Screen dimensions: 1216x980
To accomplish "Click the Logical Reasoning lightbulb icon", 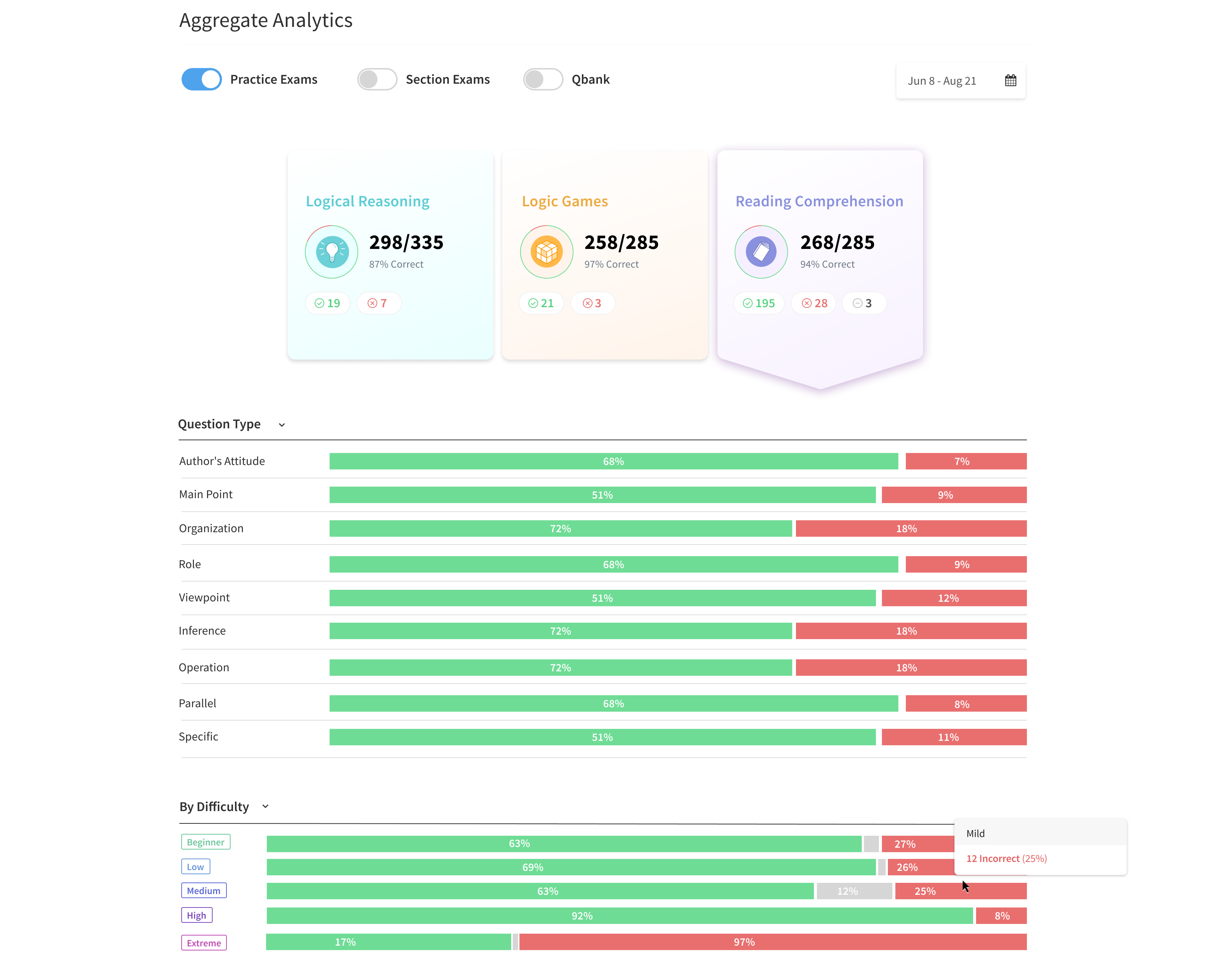I will (x=332, y=252).
